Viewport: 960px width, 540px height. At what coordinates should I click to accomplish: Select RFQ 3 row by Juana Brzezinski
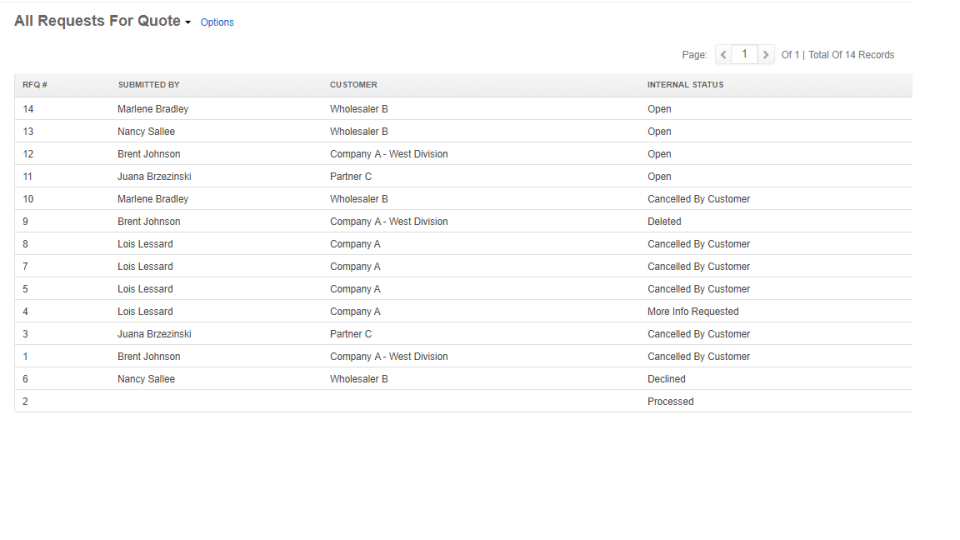point(154,334)
